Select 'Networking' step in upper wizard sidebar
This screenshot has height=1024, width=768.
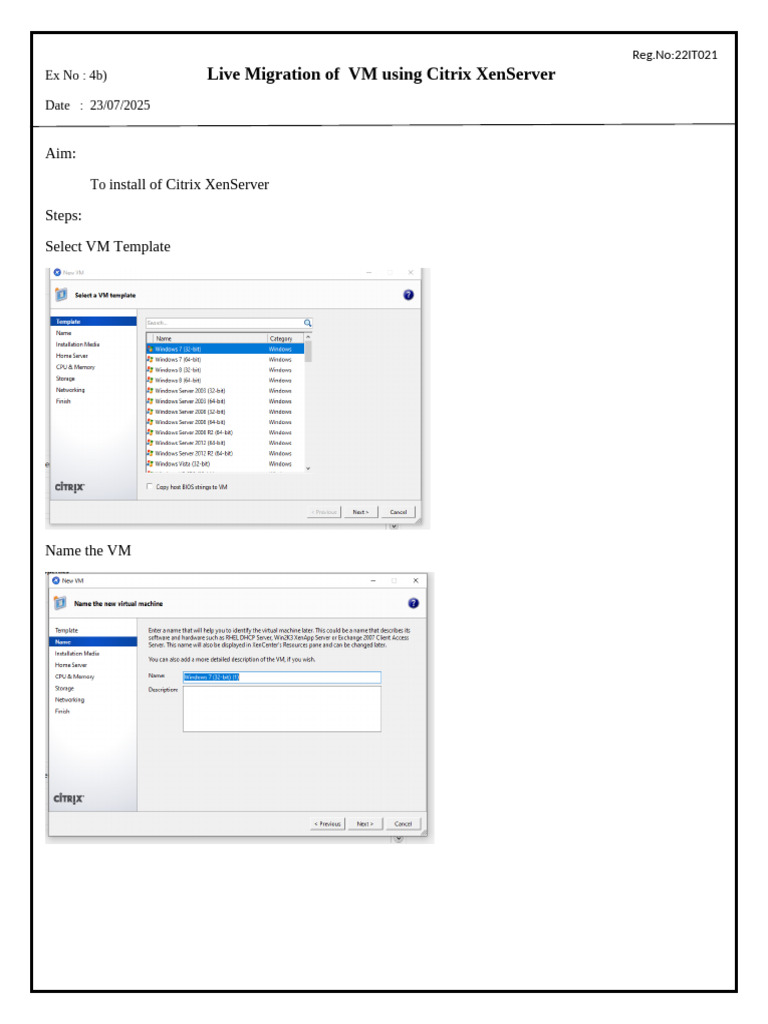(70, 390)
